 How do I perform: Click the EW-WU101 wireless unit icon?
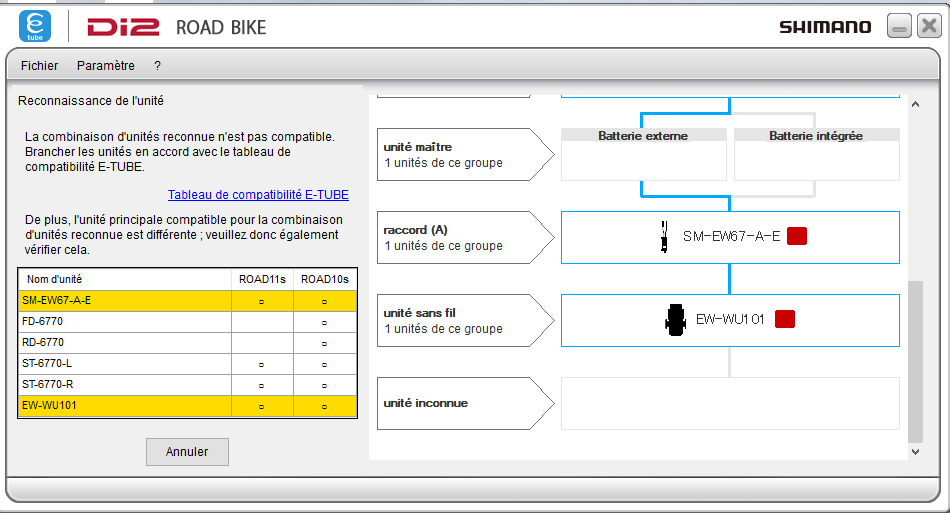tap(674, 319)
